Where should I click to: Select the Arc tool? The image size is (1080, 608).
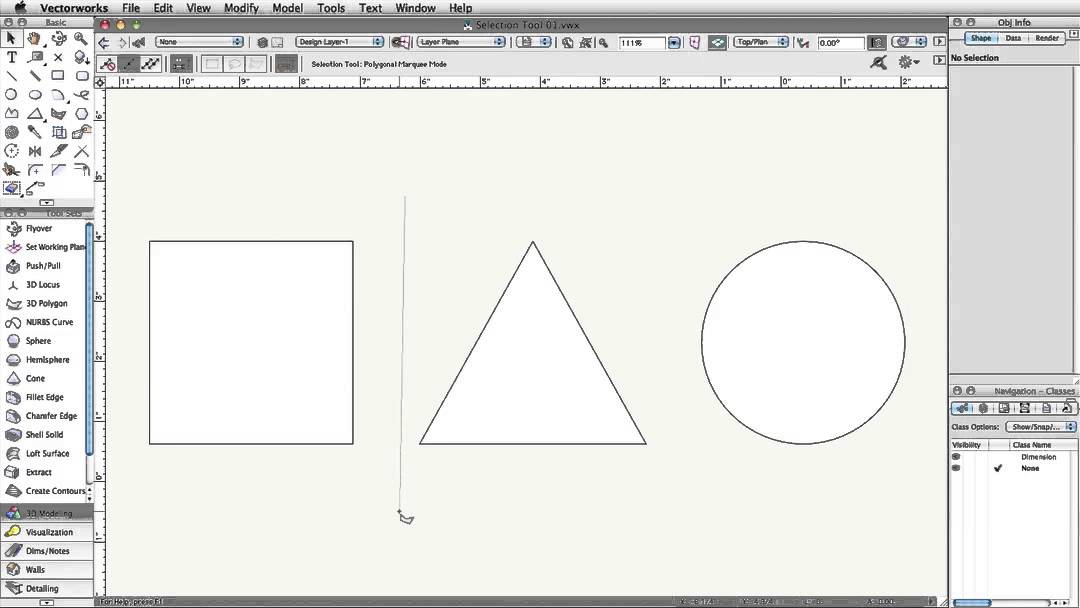tap(59, 94)
